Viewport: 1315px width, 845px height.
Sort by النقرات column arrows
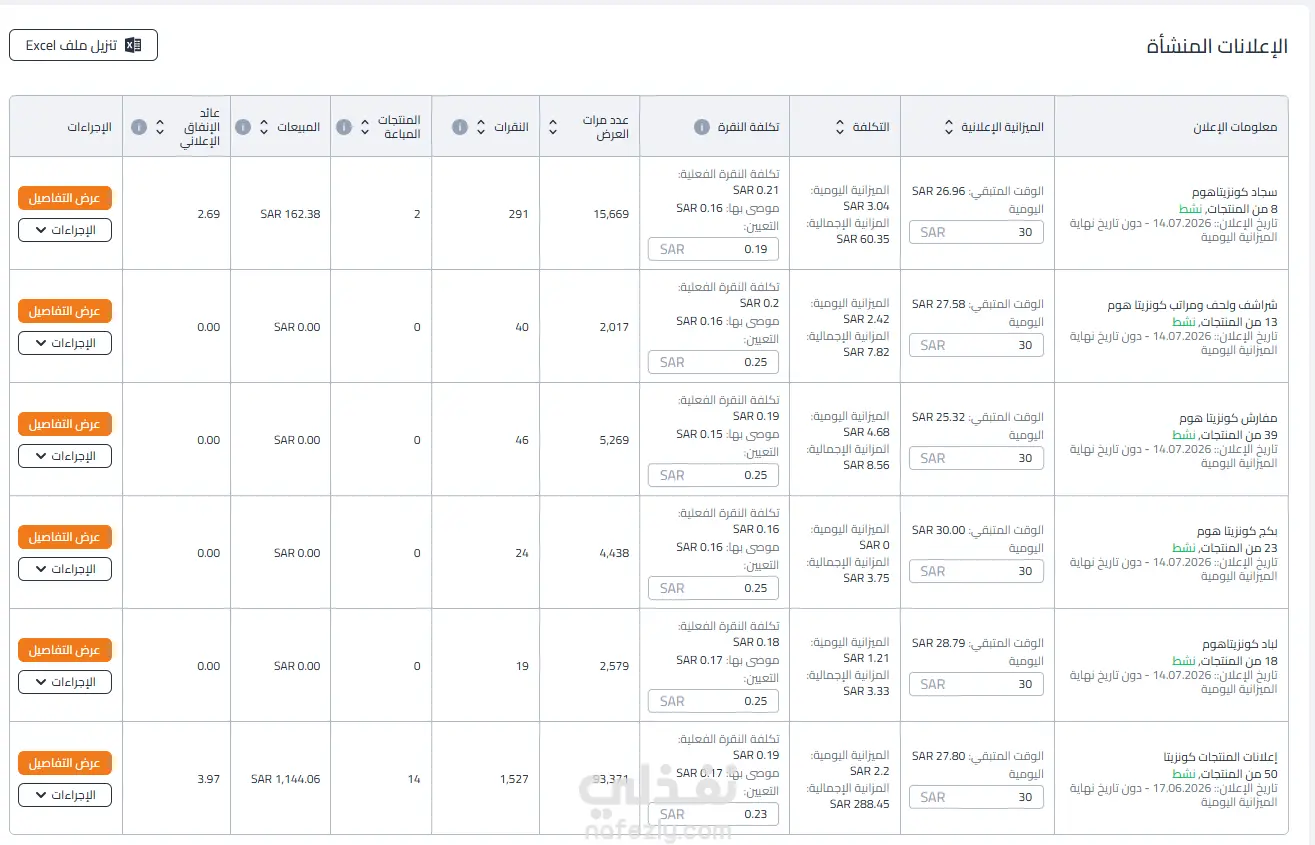point(481,127)
